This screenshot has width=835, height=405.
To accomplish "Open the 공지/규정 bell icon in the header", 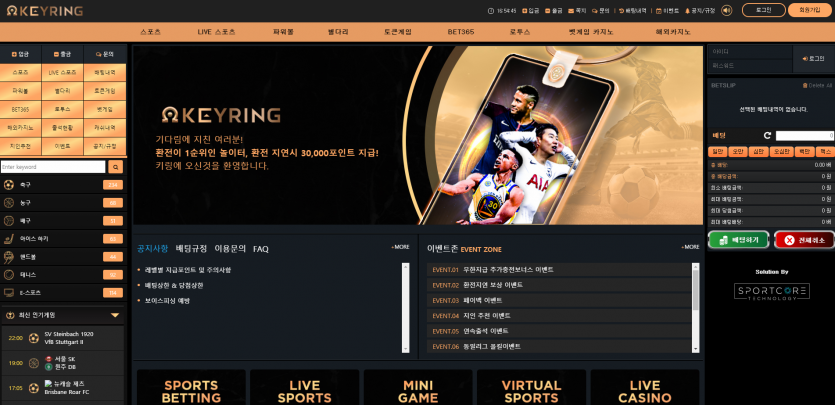I will pos(687,11).
